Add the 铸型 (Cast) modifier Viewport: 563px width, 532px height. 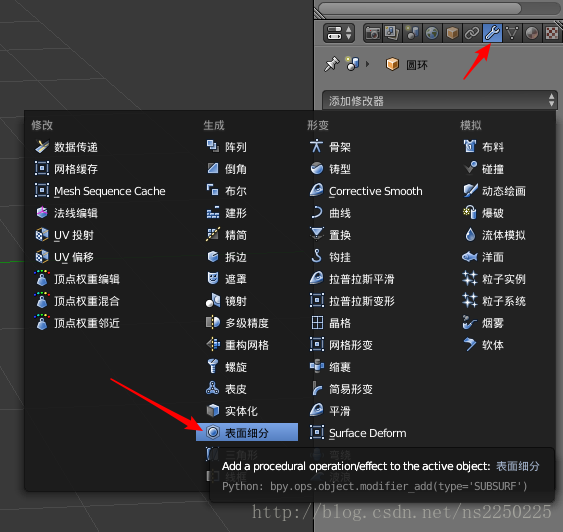click(x=330, y=169)
